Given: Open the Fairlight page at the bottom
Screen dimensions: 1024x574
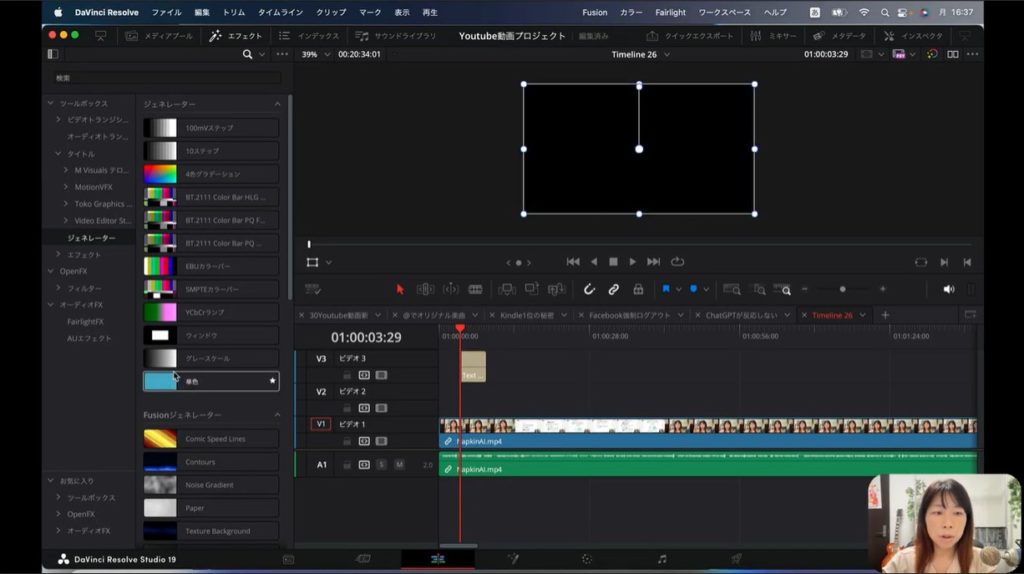Looking at the screenshot, I should [x=661, y=559].
